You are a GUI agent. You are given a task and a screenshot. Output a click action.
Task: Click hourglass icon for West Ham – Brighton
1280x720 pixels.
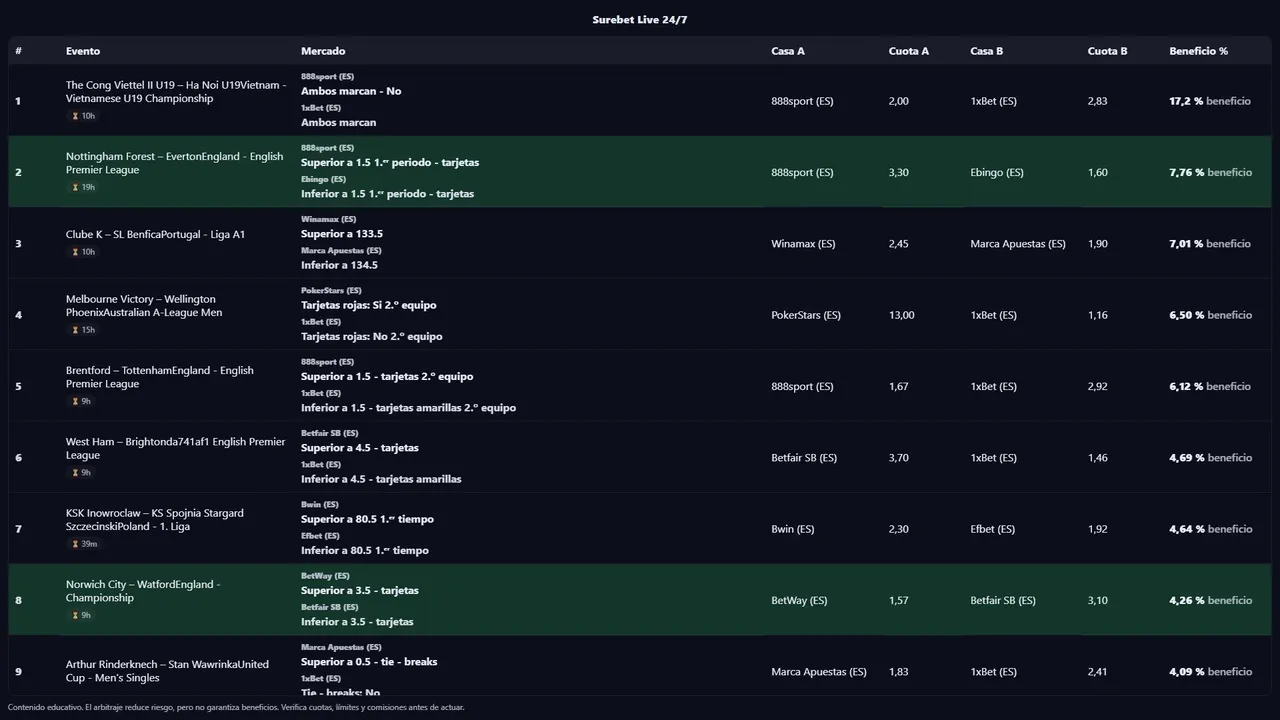coord(75,473)
